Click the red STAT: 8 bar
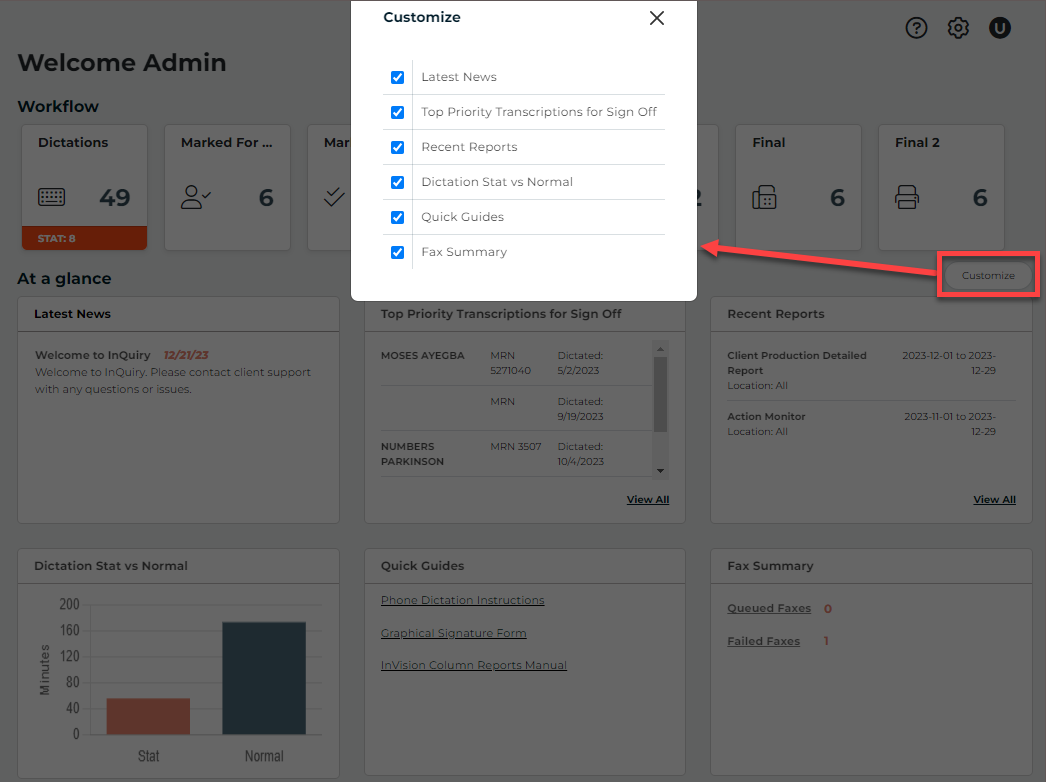The width and height of the screenshot is (1046, 782). [84, 238]
